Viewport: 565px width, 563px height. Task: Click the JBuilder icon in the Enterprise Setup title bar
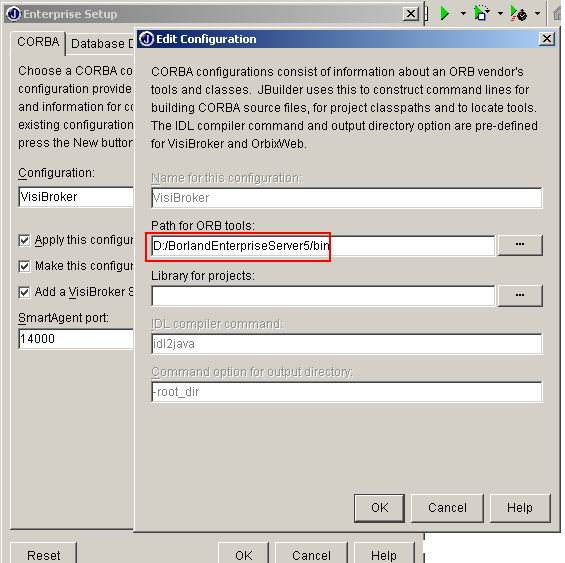pyautogui.click(x=14, y=14)
